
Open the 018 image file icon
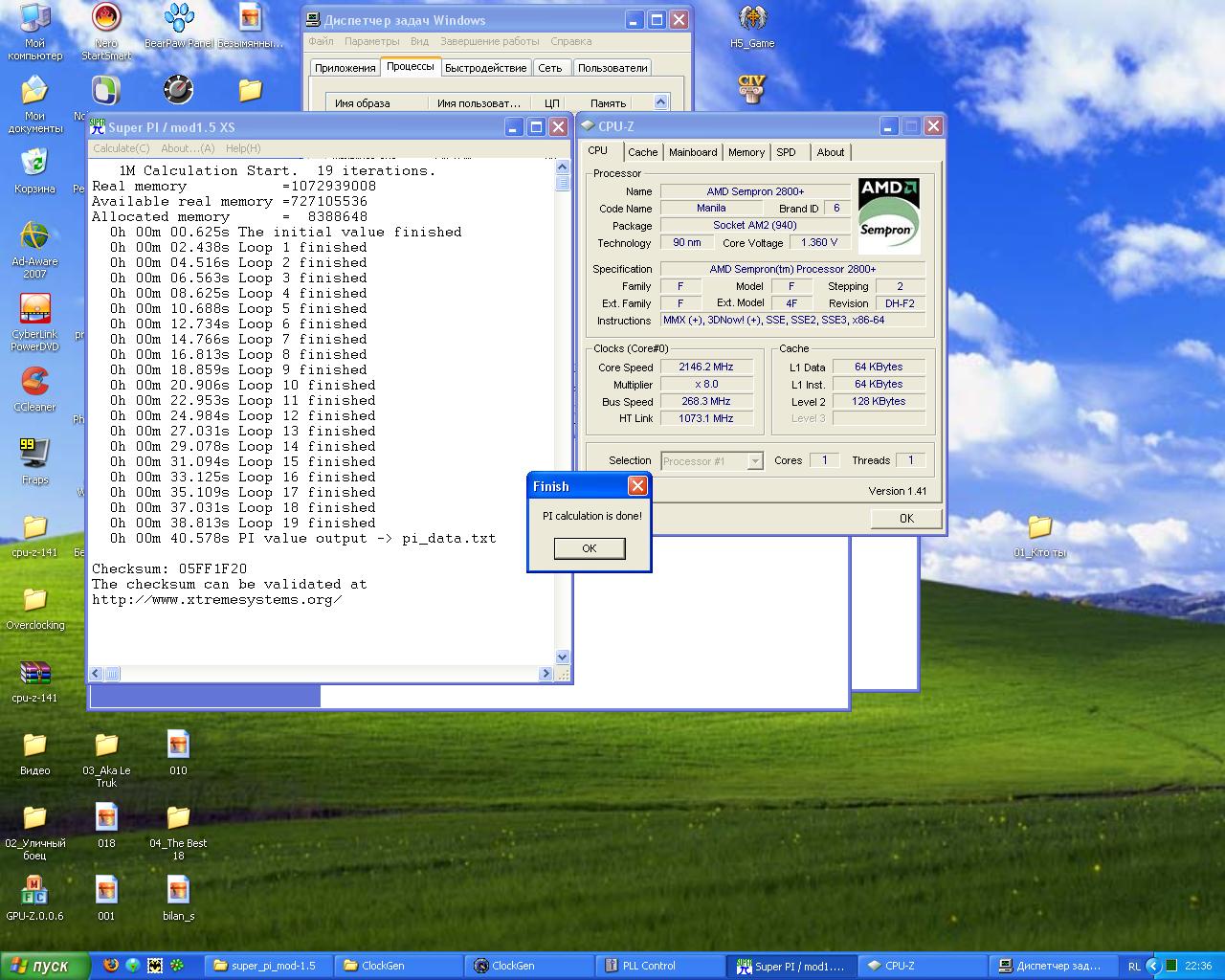(106, 825)
